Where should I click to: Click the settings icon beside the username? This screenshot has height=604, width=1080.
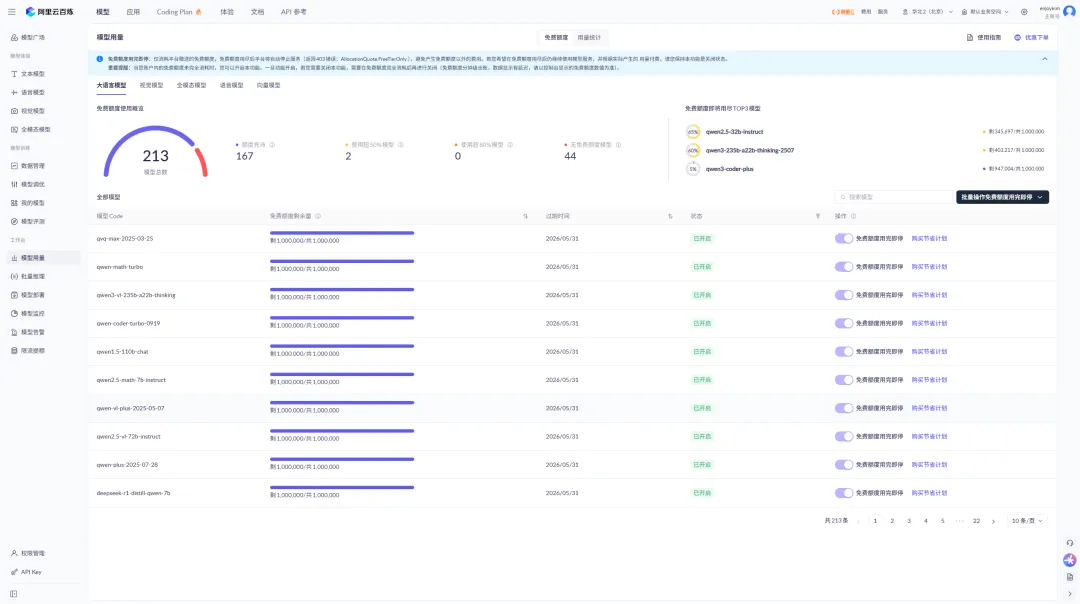click(x=1024, y=12)
